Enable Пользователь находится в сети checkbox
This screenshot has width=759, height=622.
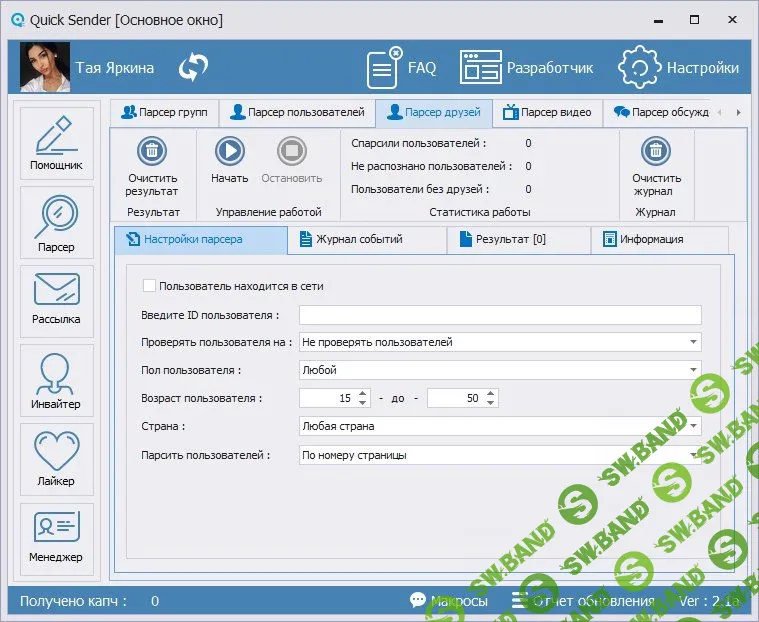point(149,286)
